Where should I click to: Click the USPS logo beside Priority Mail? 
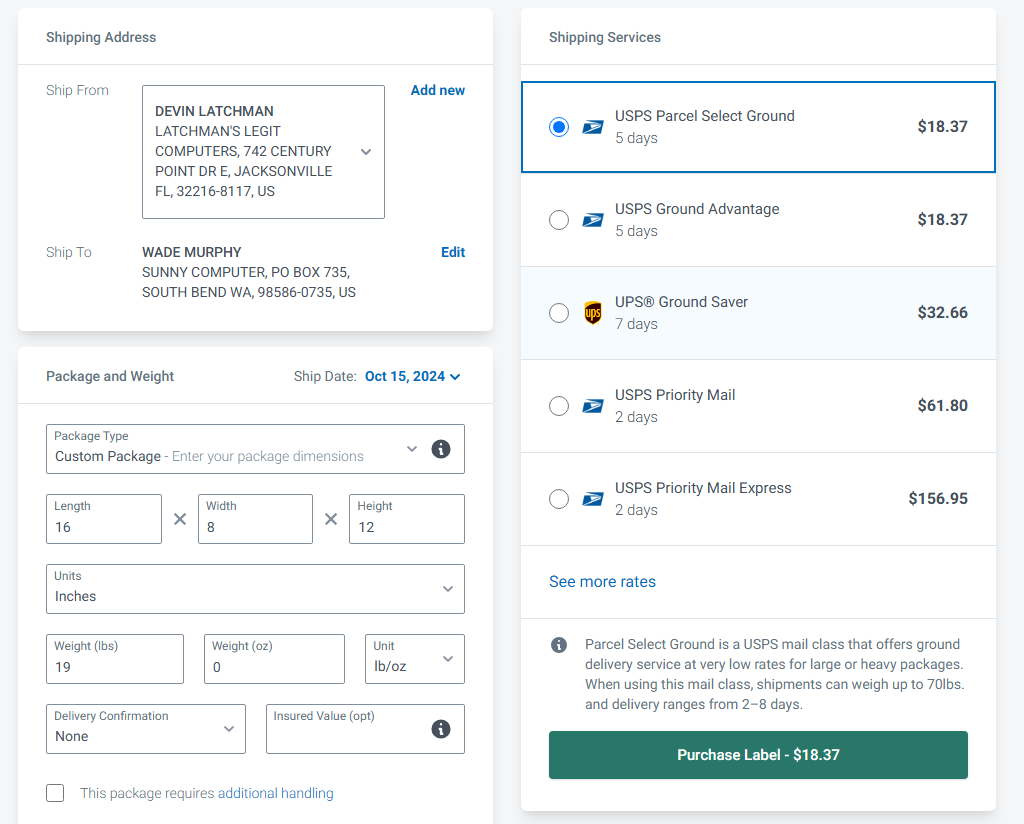[593, 406]
